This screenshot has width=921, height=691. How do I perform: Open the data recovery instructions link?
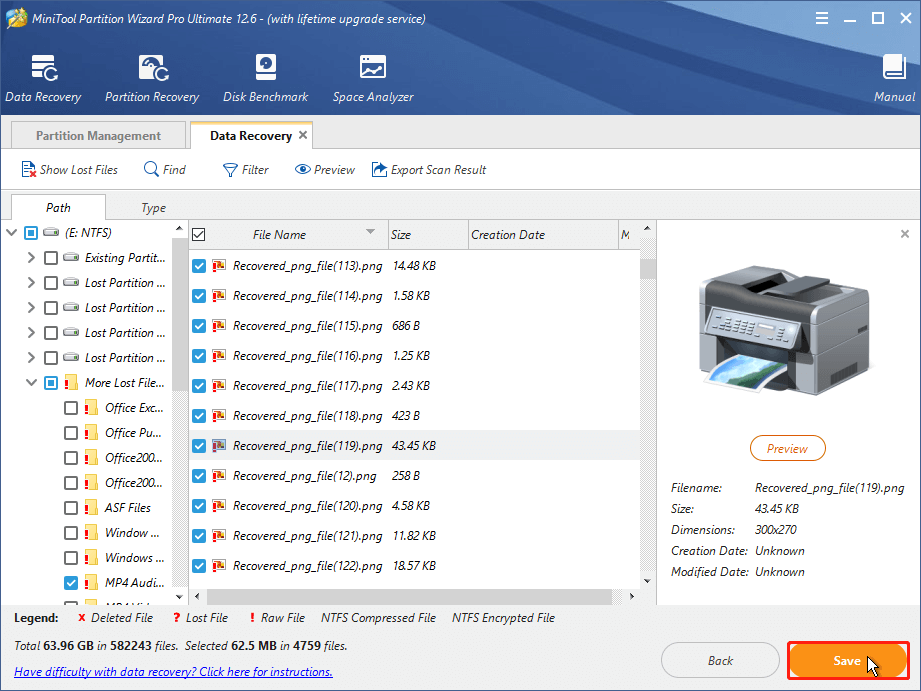[167, 671]
